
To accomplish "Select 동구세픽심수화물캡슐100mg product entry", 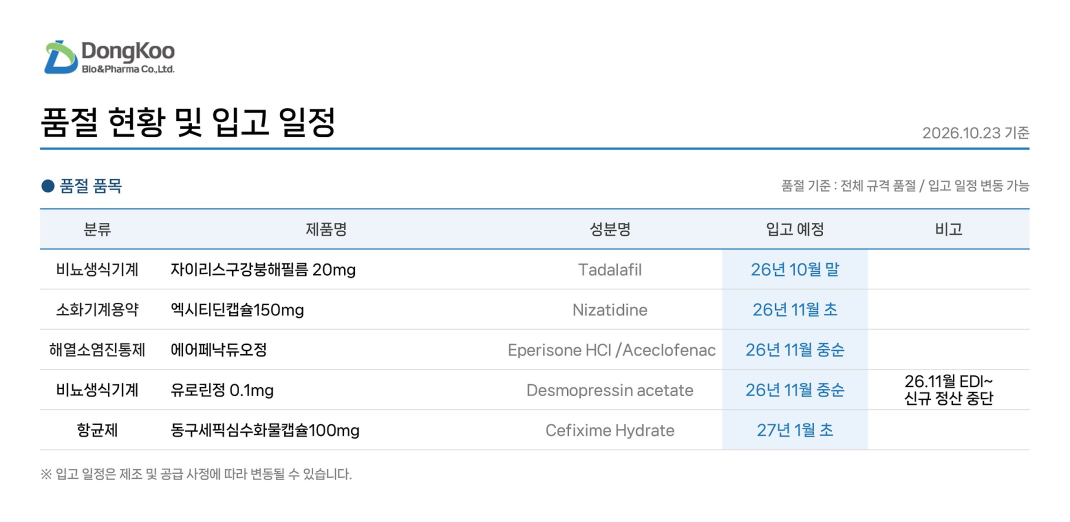I will [x=265, y=431].
